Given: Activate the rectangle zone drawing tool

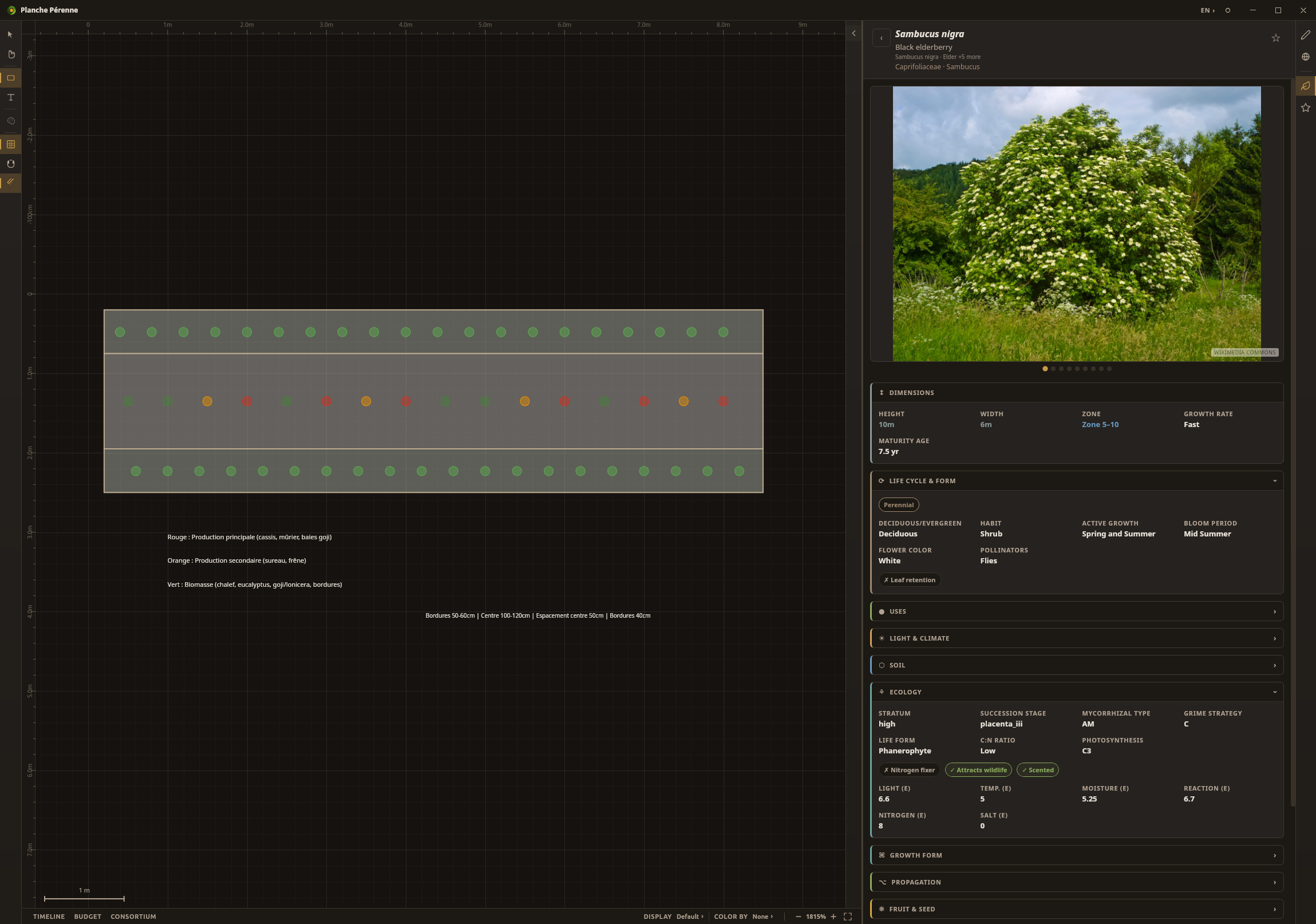Looking at the screenshot, I should point(10,78).
